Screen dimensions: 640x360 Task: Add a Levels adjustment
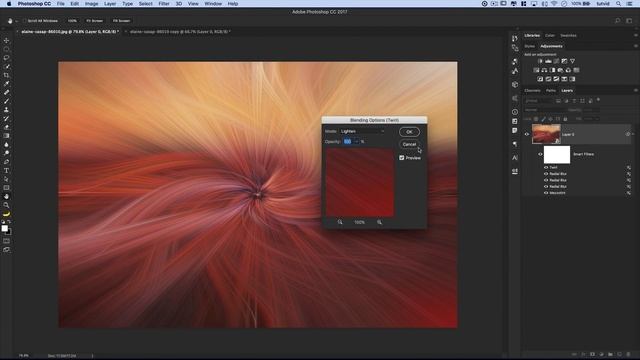[x=548, y=61]
